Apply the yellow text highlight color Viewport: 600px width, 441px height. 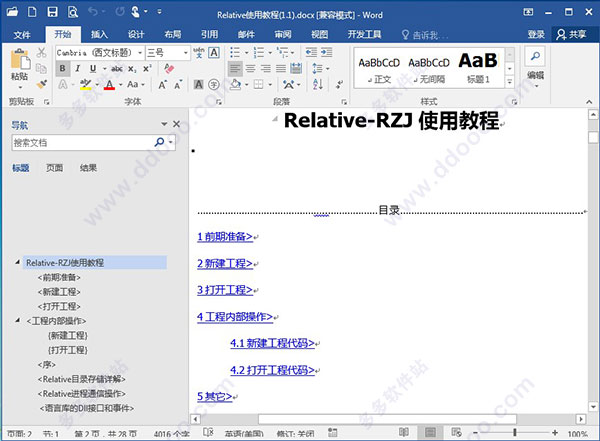coord(85,85)
